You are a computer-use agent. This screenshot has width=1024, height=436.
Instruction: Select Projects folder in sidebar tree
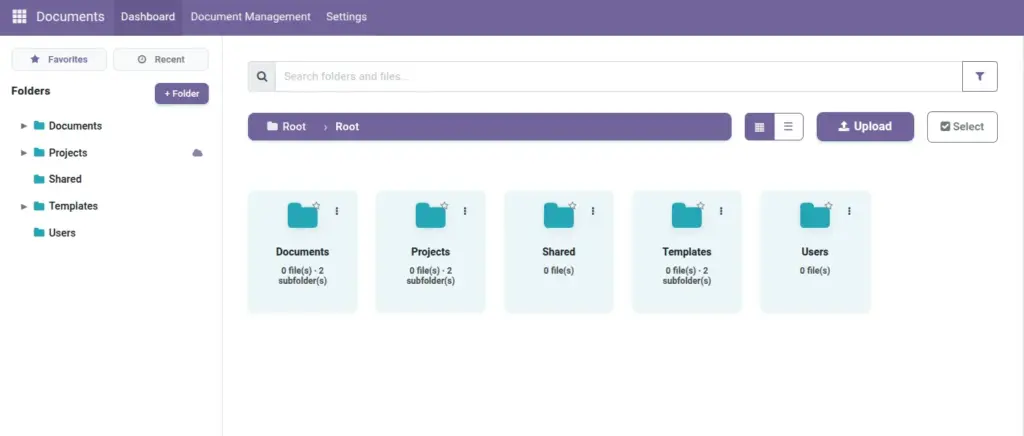click(x=68, y=153)
